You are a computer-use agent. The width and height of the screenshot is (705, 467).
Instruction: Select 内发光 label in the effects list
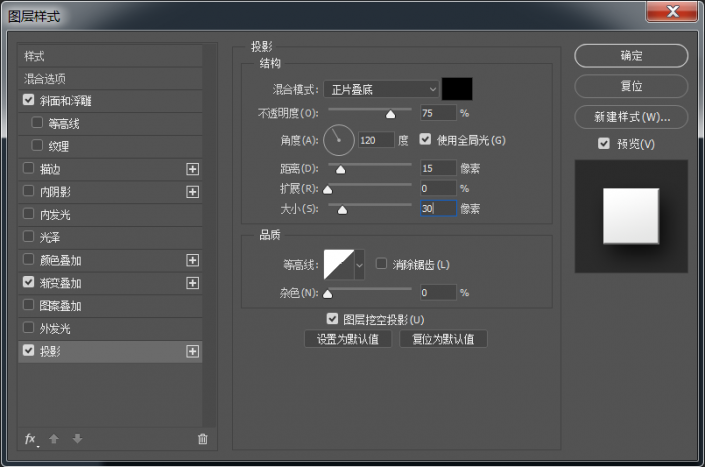[x=55, y=215]
